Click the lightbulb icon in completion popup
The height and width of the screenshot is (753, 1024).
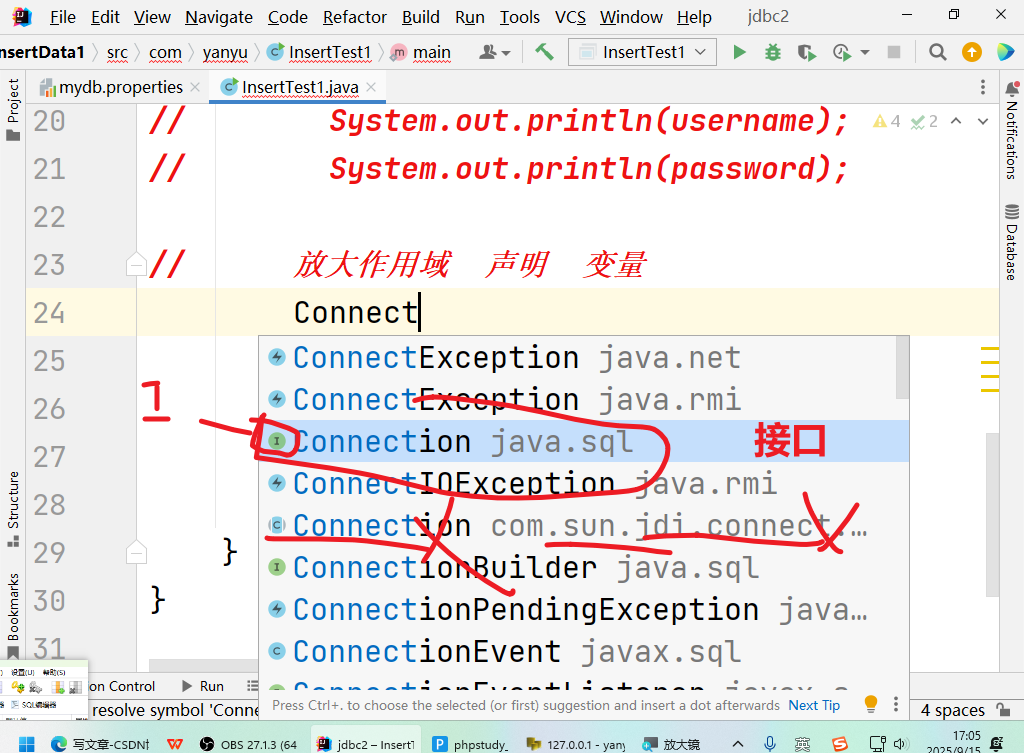tap(871, 704)
